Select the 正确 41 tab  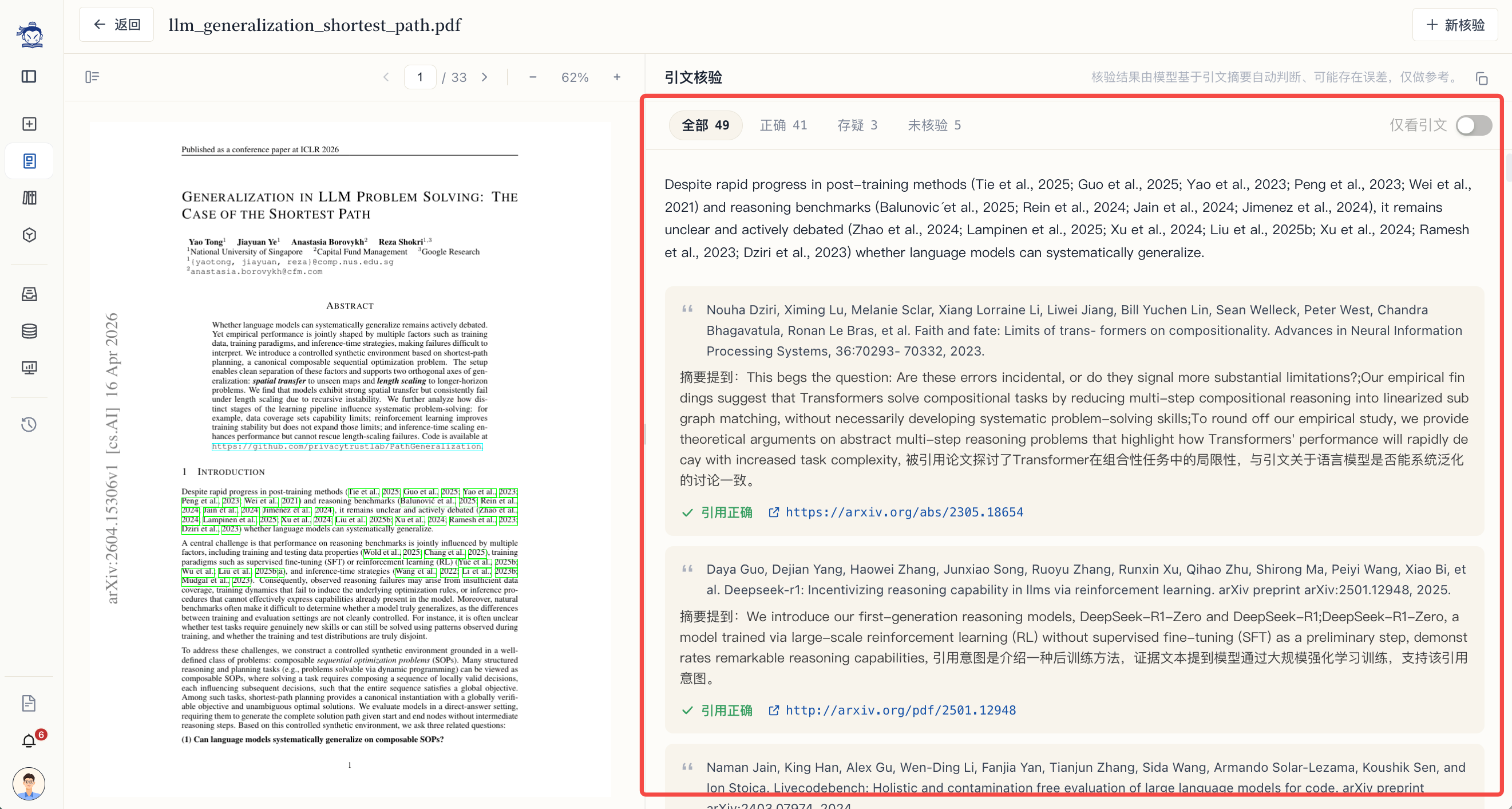pyautogui.click(x=783, y=125)
